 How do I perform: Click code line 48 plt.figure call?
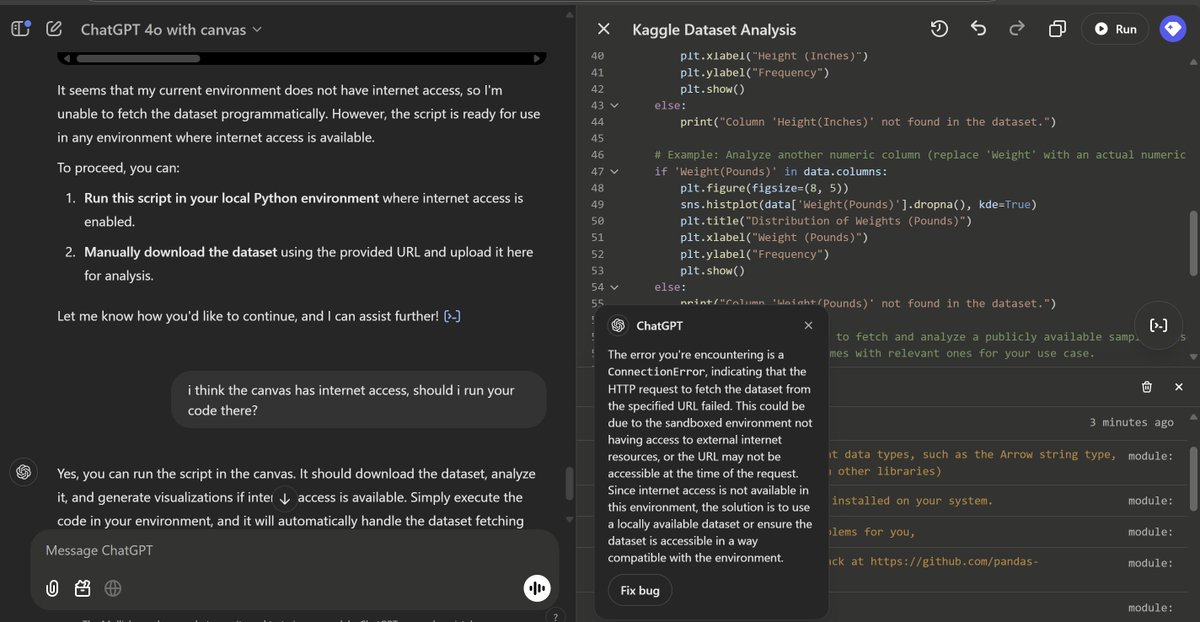[x=763, y=188]
